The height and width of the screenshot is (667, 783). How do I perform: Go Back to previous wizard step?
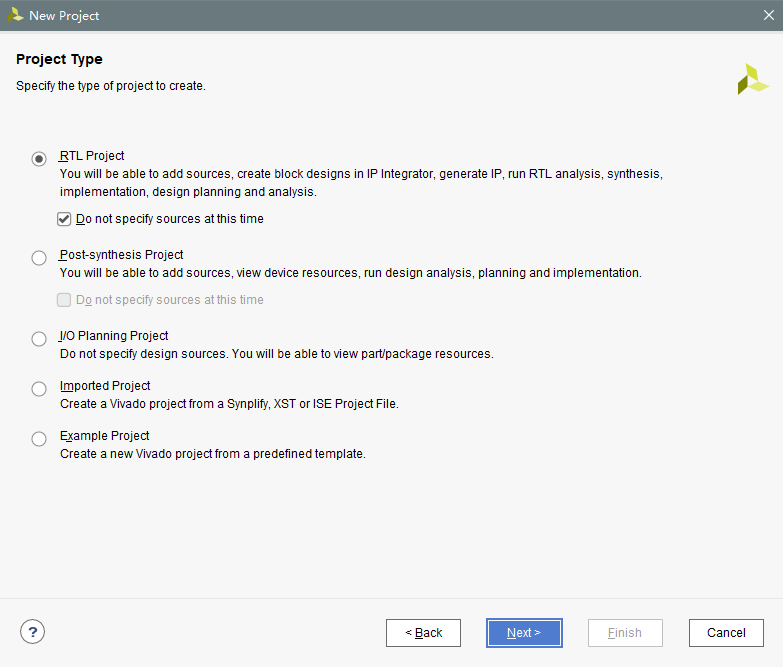click(x=423, y=633)
